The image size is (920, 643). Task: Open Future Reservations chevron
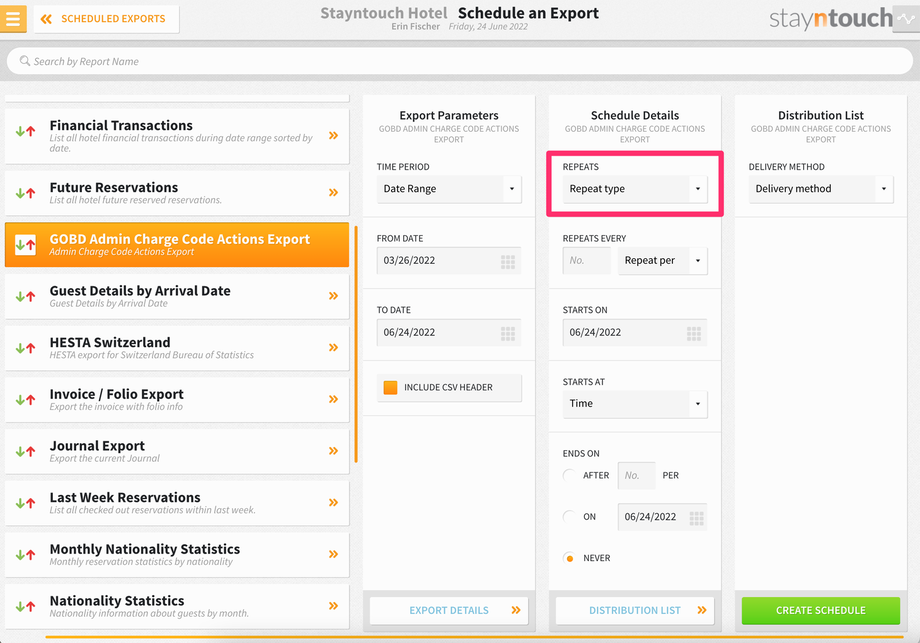coord(333,192)
